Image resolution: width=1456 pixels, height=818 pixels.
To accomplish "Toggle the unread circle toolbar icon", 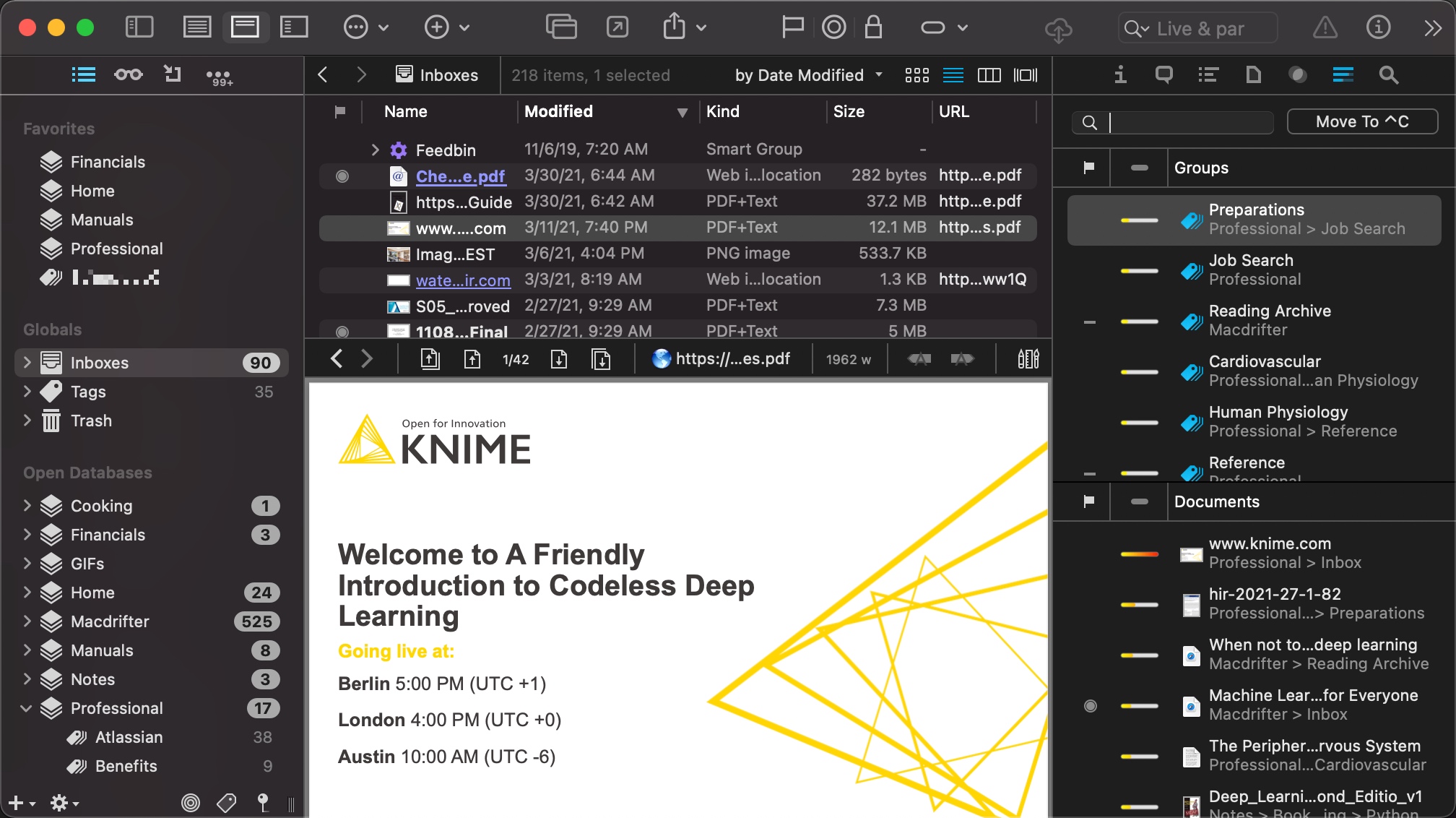I will (x=833, y=27).
